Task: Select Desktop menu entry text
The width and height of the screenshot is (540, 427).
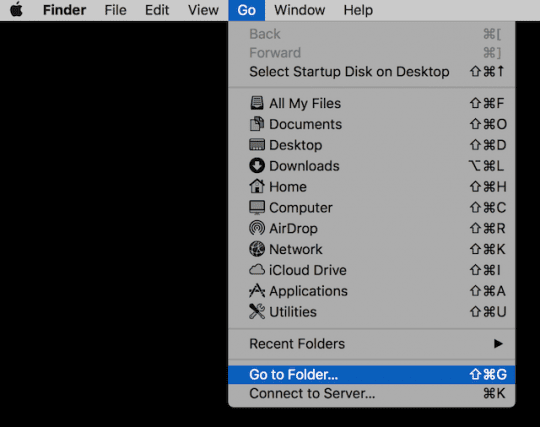Action: [x=295, y=145]
